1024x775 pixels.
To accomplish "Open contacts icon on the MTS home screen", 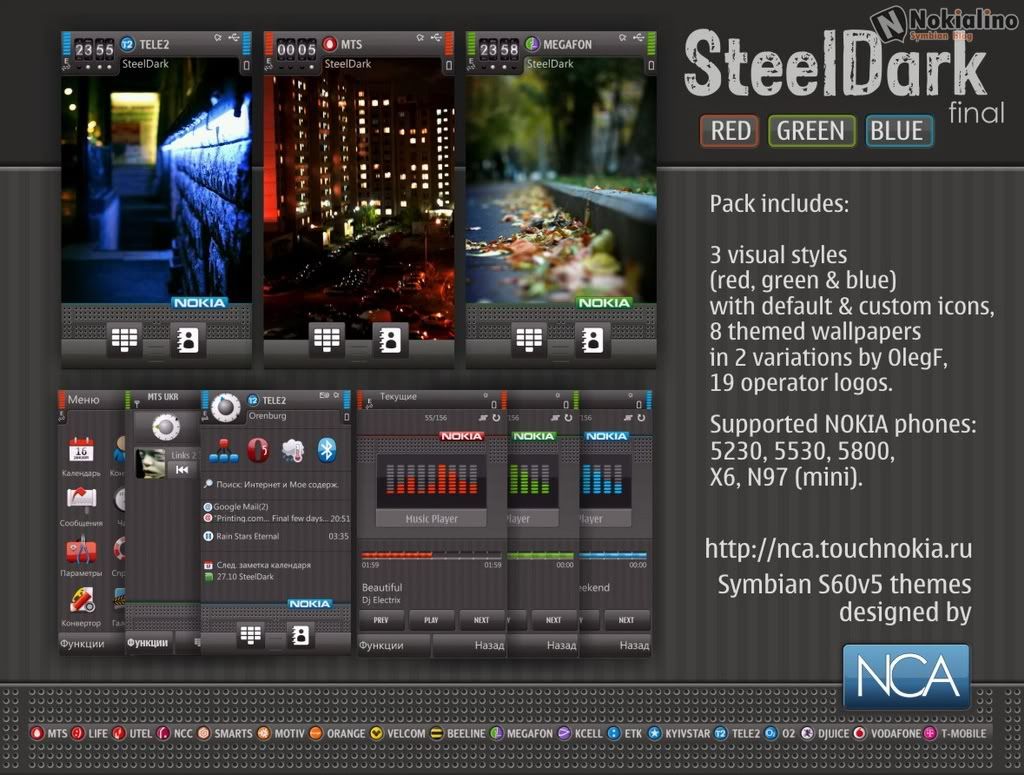I will pos(390,340).
